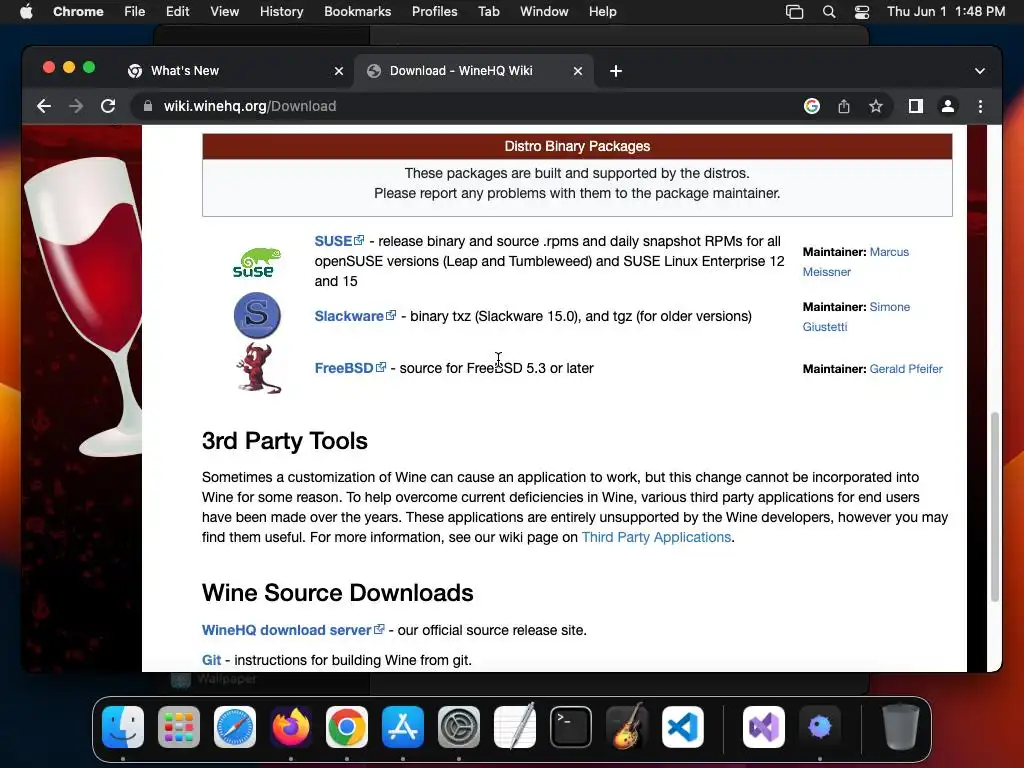The image size is (1024, 768).
Task: Open Launchpad from the Dock
Action: (x=179, y=727)
